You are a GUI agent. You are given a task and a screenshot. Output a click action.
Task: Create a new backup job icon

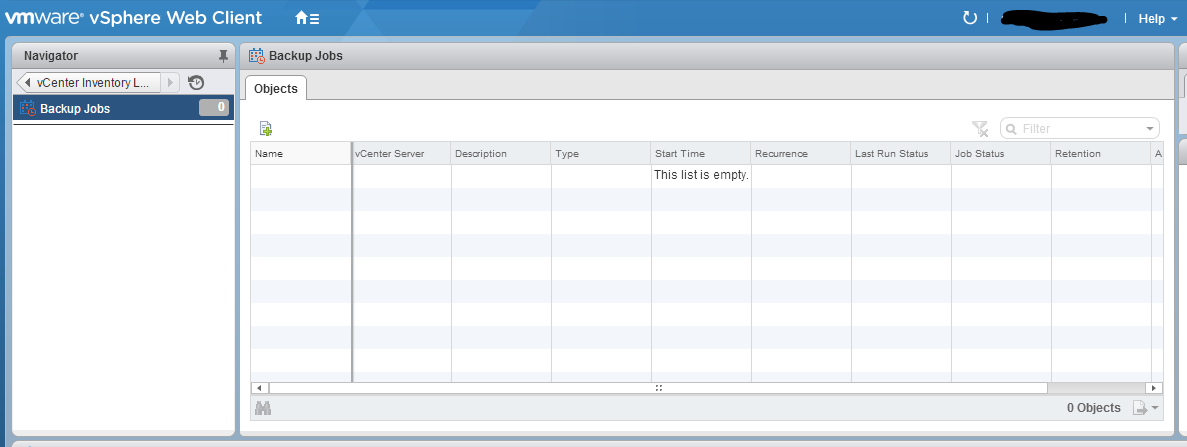266,129
